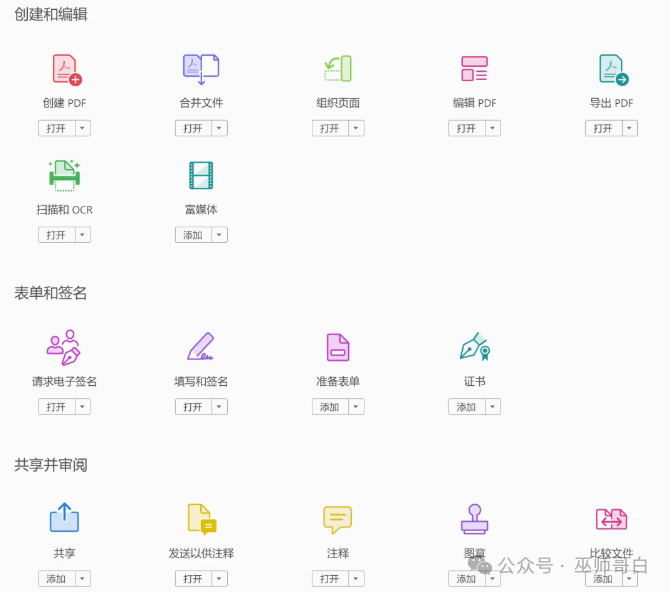
Task: Open 编辑 PDF using its 打开 button
Action: click(x=467, y=128)
